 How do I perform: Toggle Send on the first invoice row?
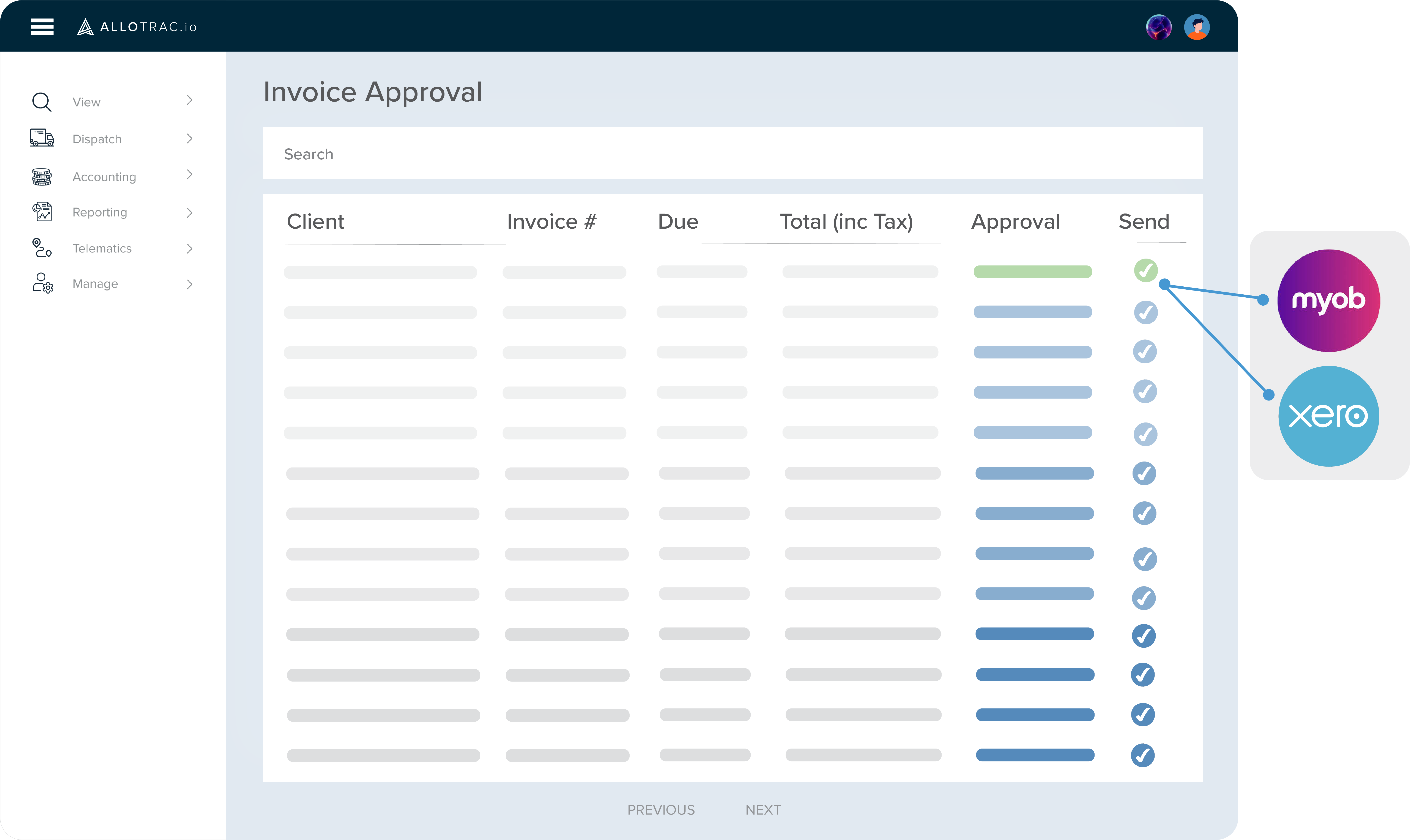(1145, 271)
